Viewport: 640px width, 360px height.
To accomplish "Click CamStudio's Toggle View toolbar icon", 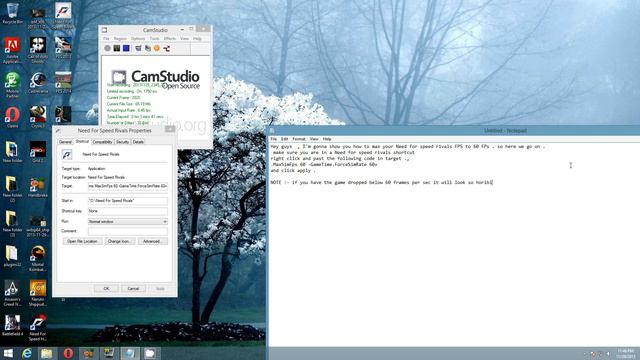I will (x=138, y=48).
